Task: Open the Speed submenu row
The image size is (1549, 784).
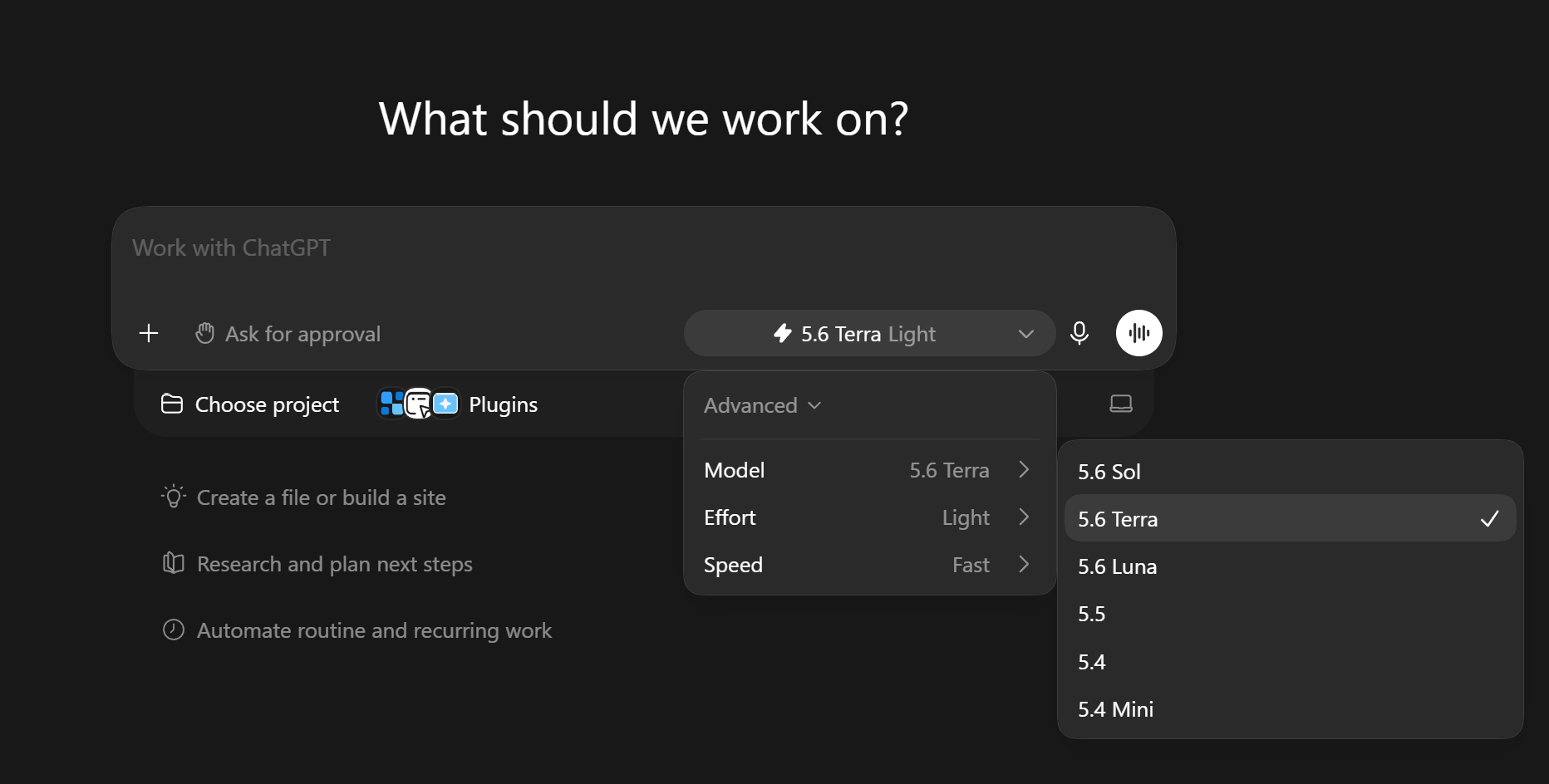Action: [x=869, y=565]
